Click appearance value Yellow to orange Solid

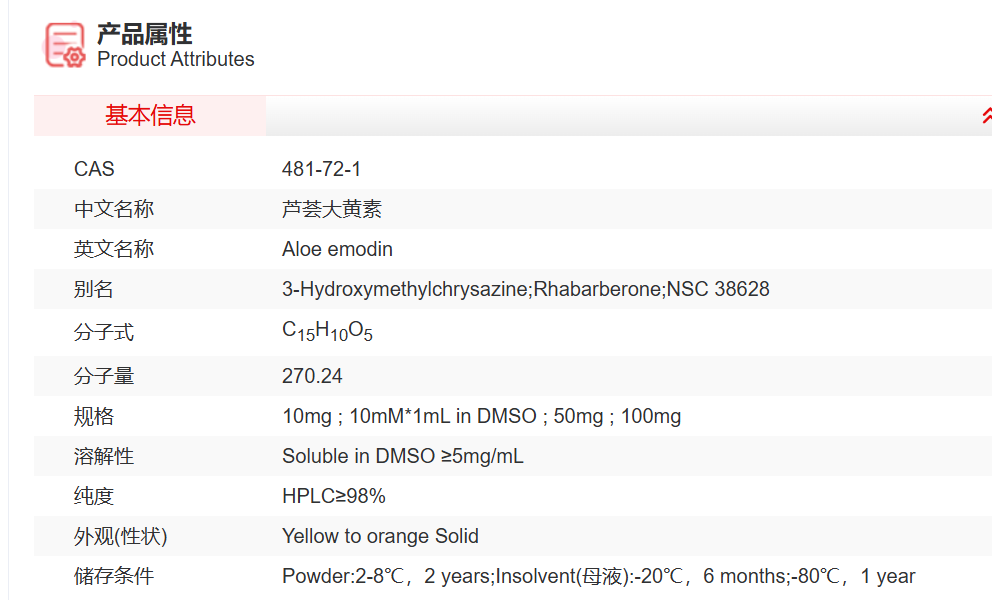click(x=380, y=536)
